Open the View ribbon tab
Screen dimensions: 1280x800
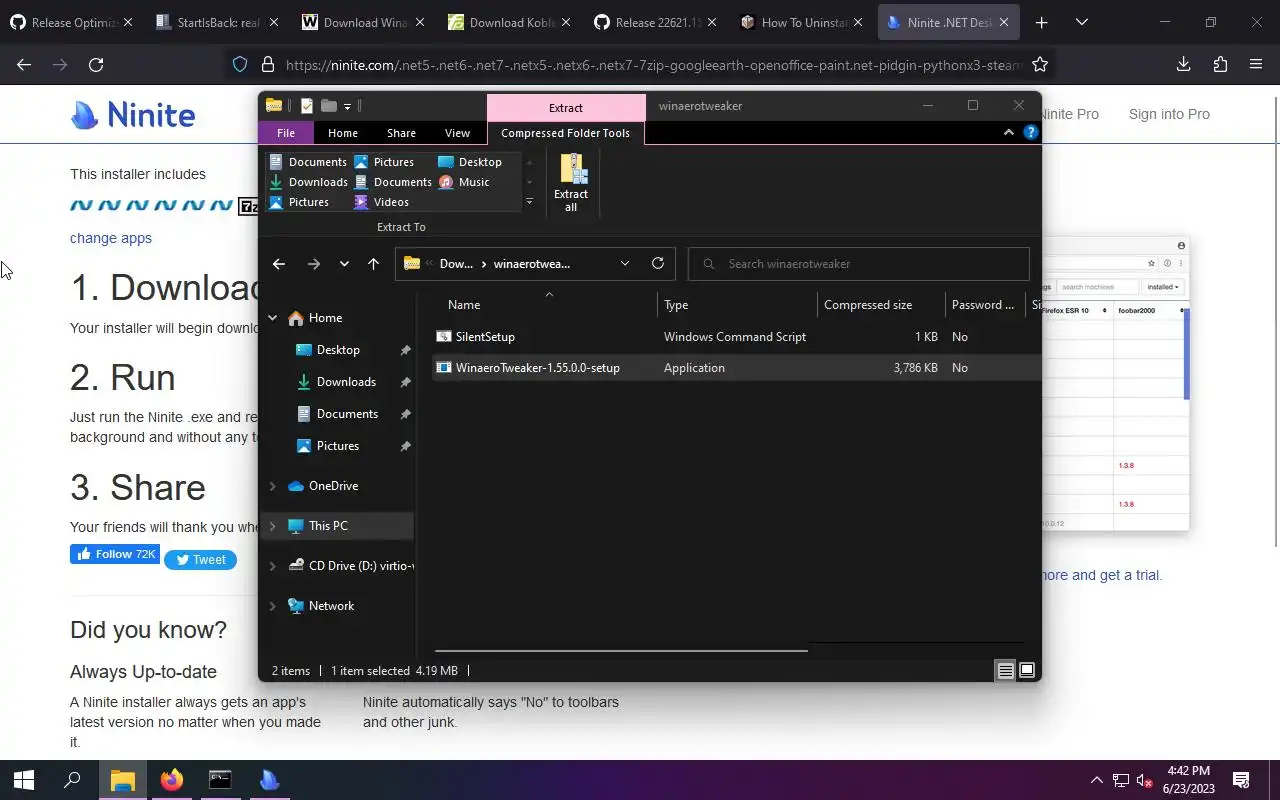pos(457,133)
